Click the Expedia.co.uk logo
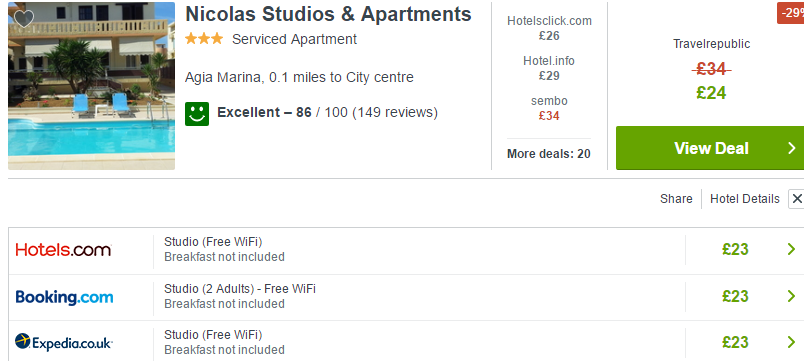 (x=64, y=342)
